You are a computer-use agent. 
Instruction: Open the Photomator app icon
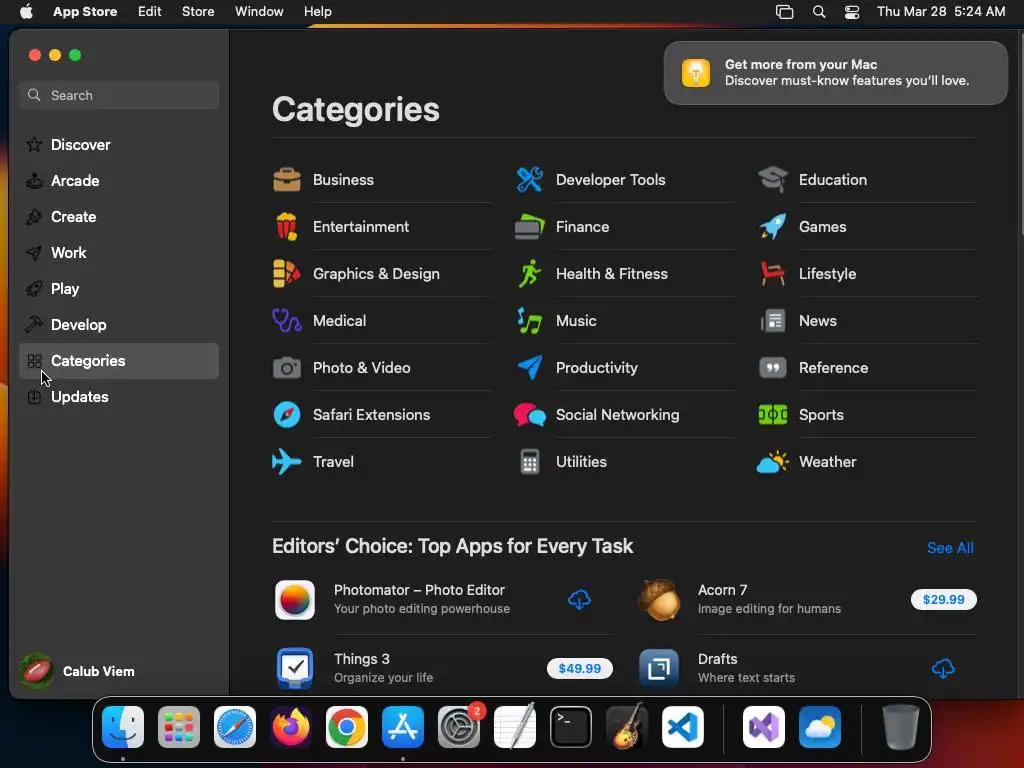295,600
